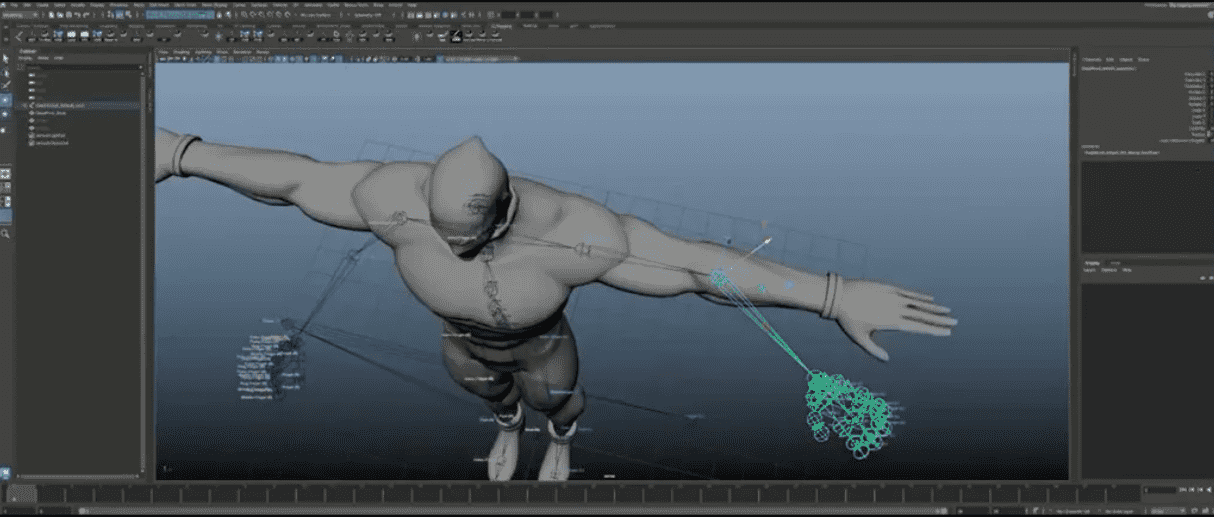Activate the Move tool
This screenshot has height=517, width=1214.
tap(6, 100)
